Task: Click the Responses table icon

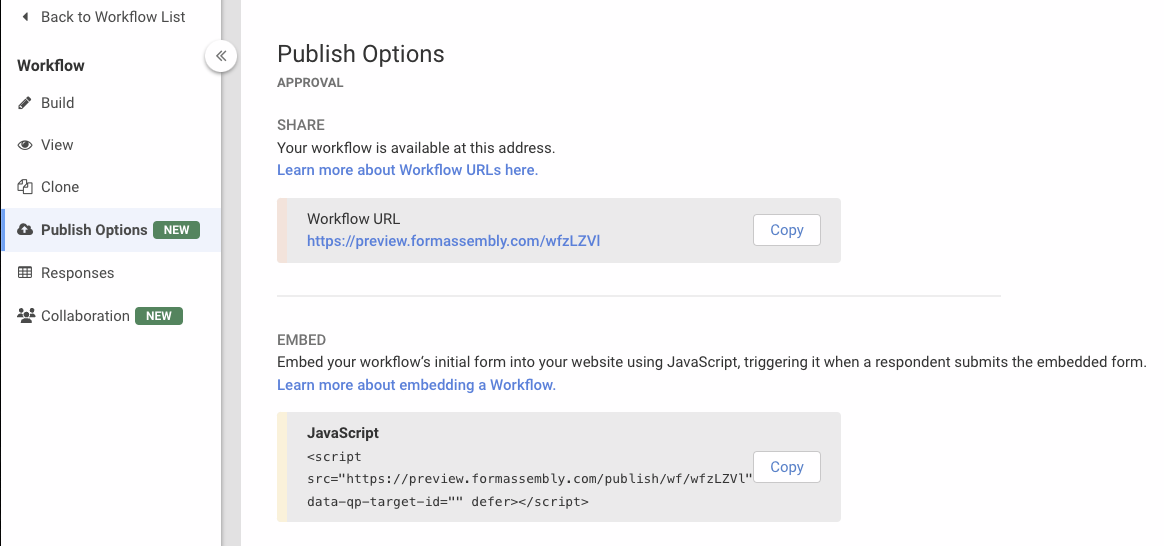Action: pyautogui.click(x=26, y=273)
